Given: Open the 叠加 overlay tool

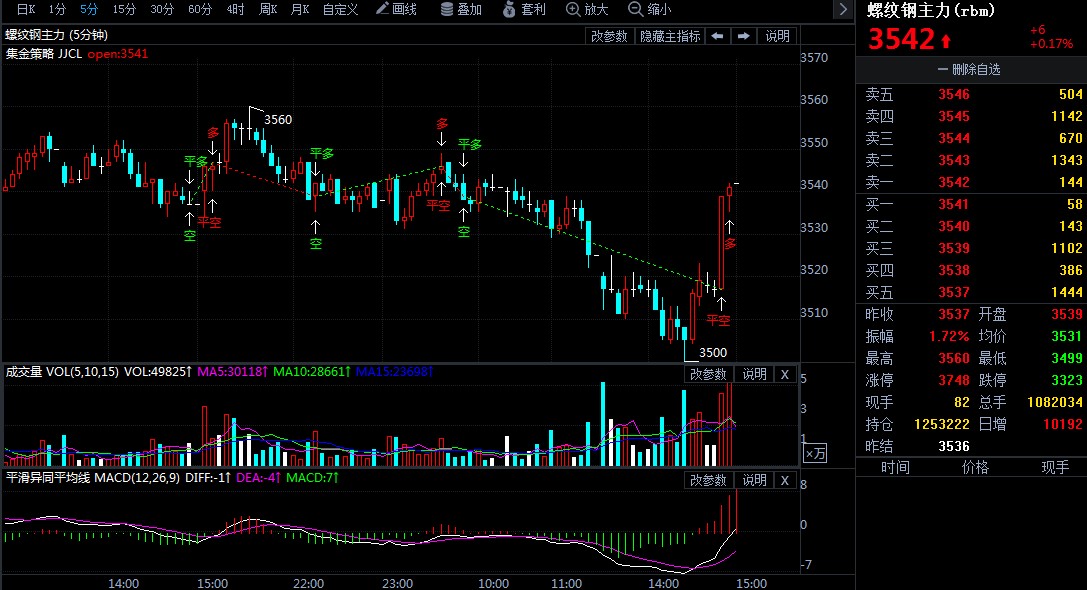Looking at the screenshot, I should coord(461,10).
